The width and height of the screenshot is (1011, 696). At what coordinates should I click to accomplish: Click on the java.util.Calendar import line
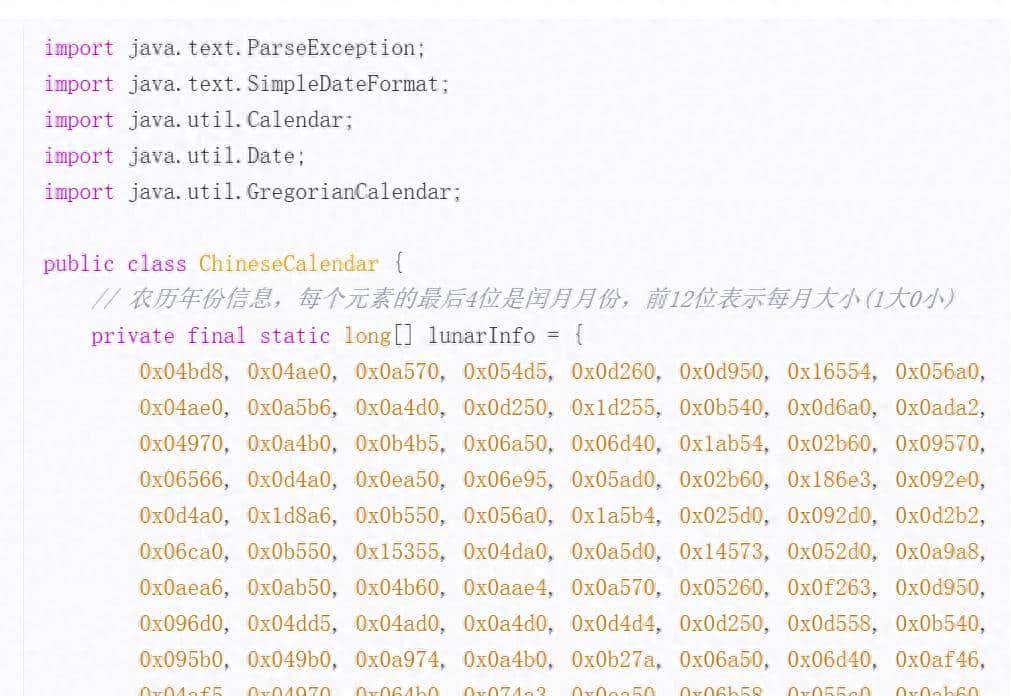[198, 120]
